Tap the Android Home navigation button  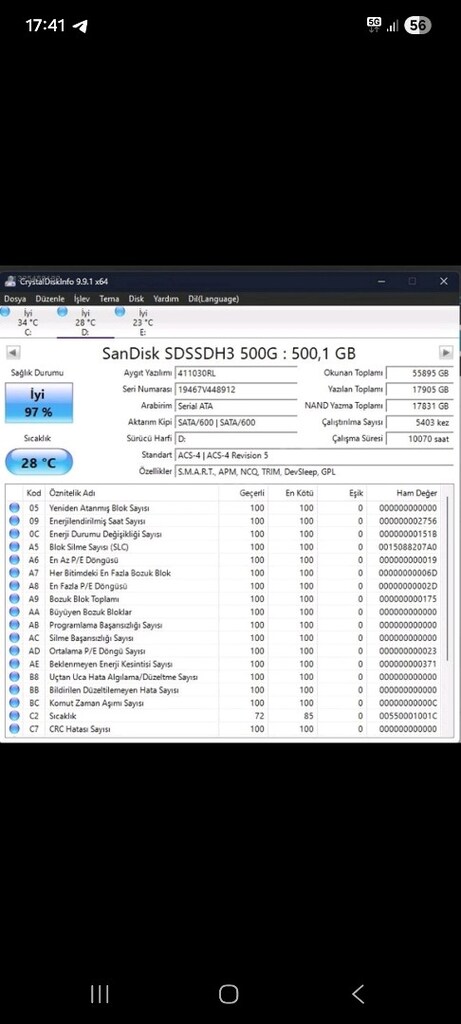coord(229,994)
